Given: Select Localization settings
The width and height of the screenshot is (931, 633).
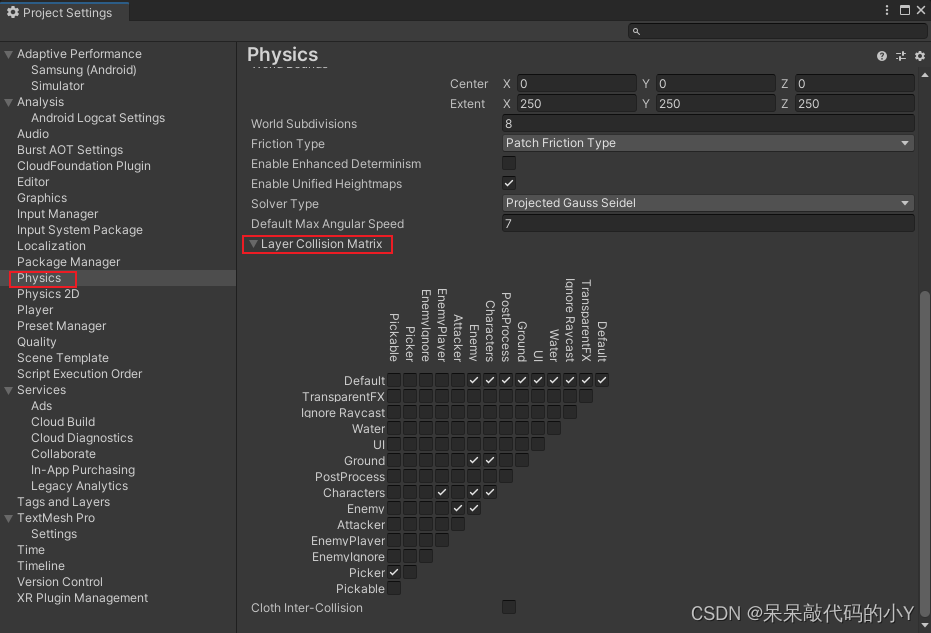Looking at the screenshot, I should (x=51, y=246).
